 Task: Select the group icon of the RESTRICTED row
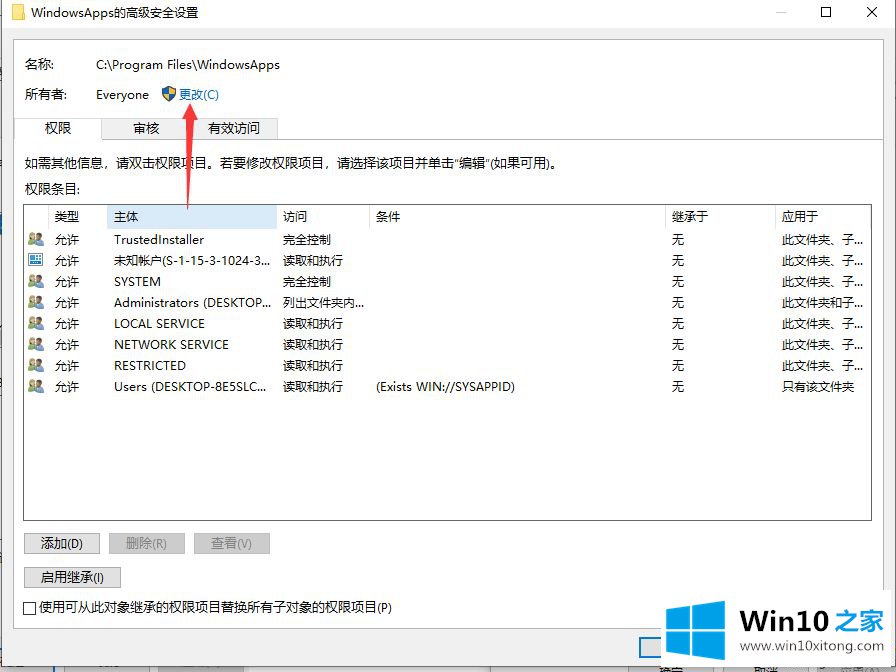36,365
